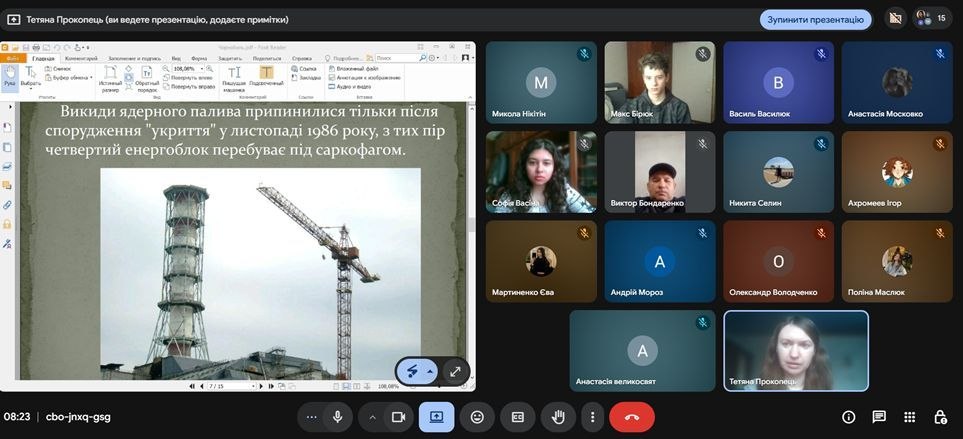This screenshot has width=963, height=439.
Task: Click the Foxit Reader search field
Action: (x=395, y=58)
